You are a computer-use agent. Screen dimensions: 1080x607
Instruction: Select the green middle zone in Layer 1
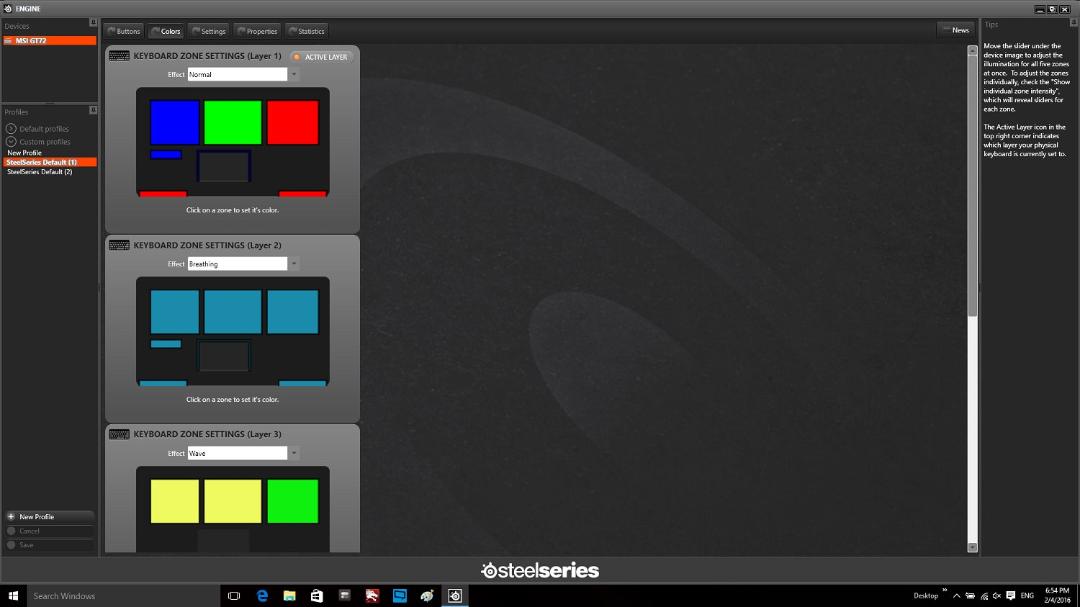point(233,123)
